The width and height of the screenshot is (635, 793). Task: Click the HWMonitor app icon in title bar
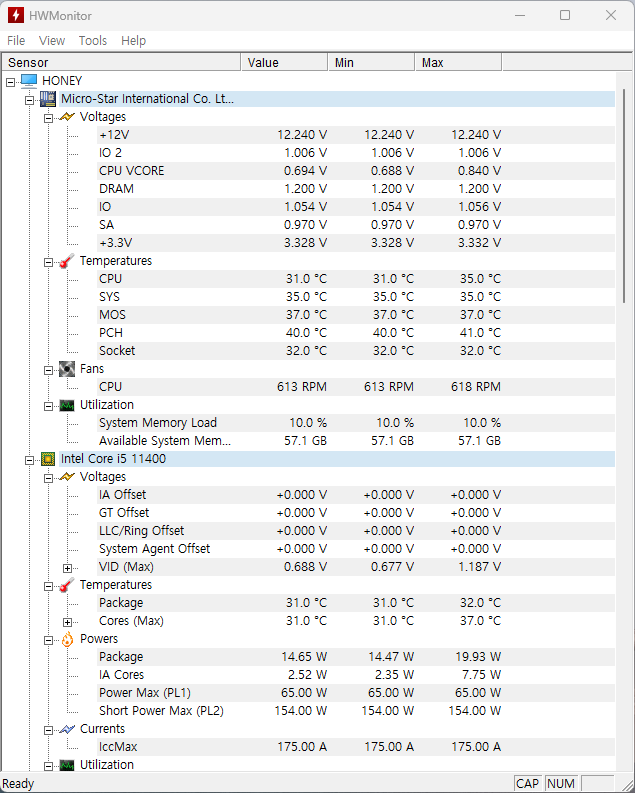point(15,15)
